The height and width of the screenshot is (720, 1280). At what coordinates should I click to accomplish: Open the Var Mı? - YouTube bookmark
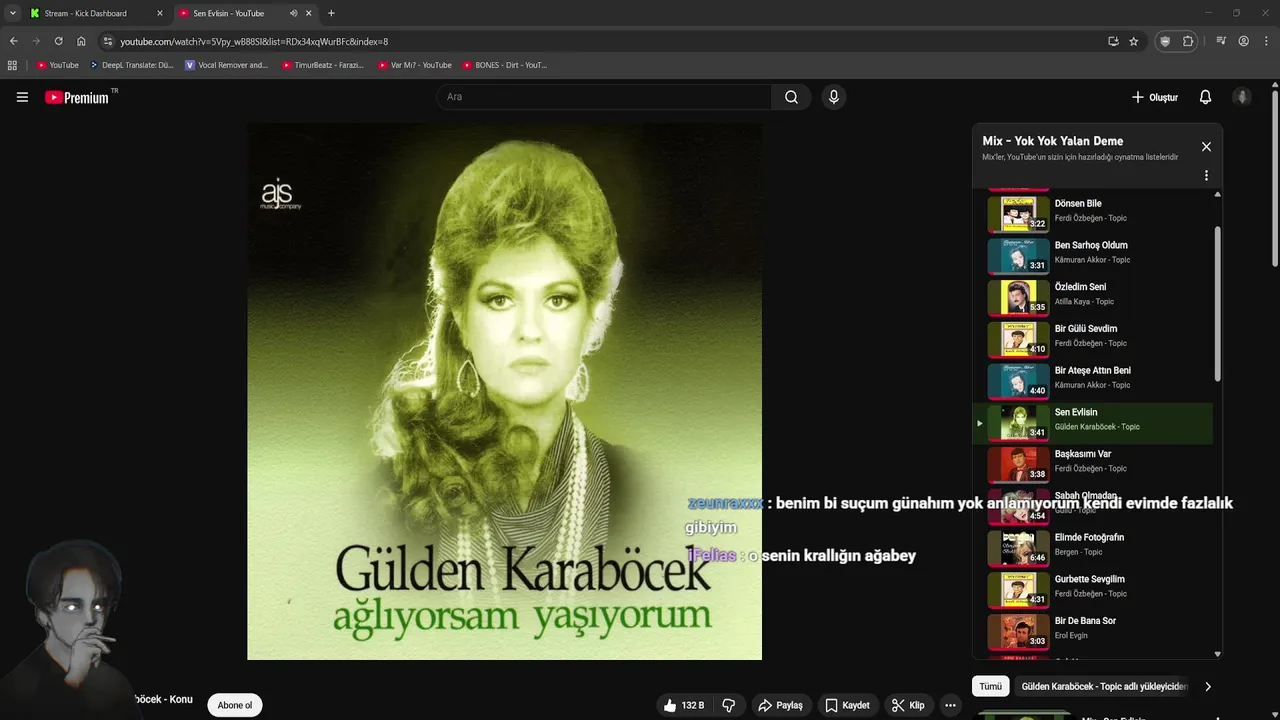(414, 65)
